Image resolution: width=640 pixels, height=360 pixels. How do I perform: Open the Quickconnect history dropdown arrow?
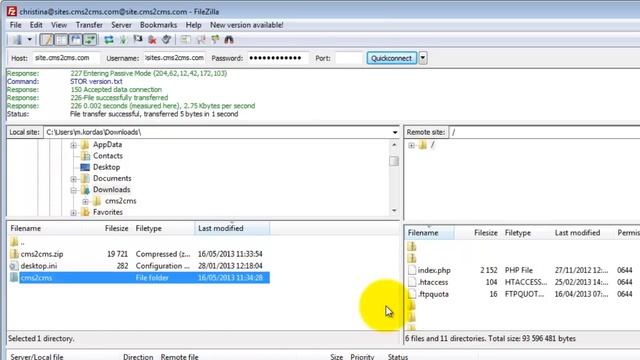(x=423, y=58)
